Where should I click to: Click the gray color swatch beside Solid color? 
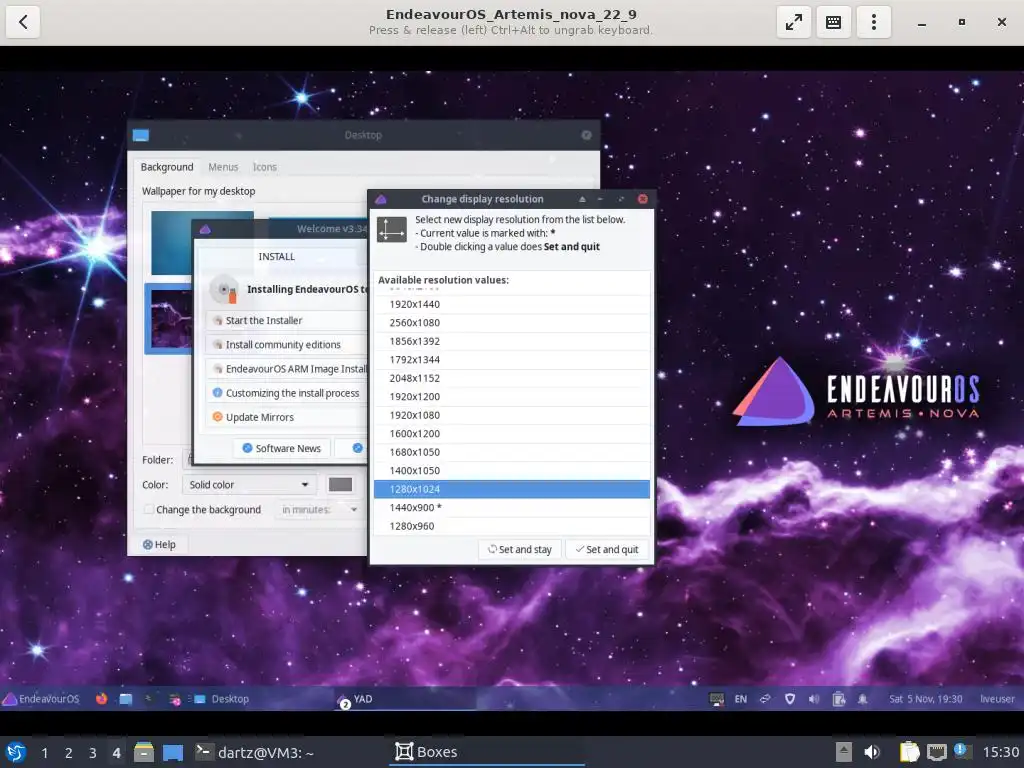click(340, 485)
